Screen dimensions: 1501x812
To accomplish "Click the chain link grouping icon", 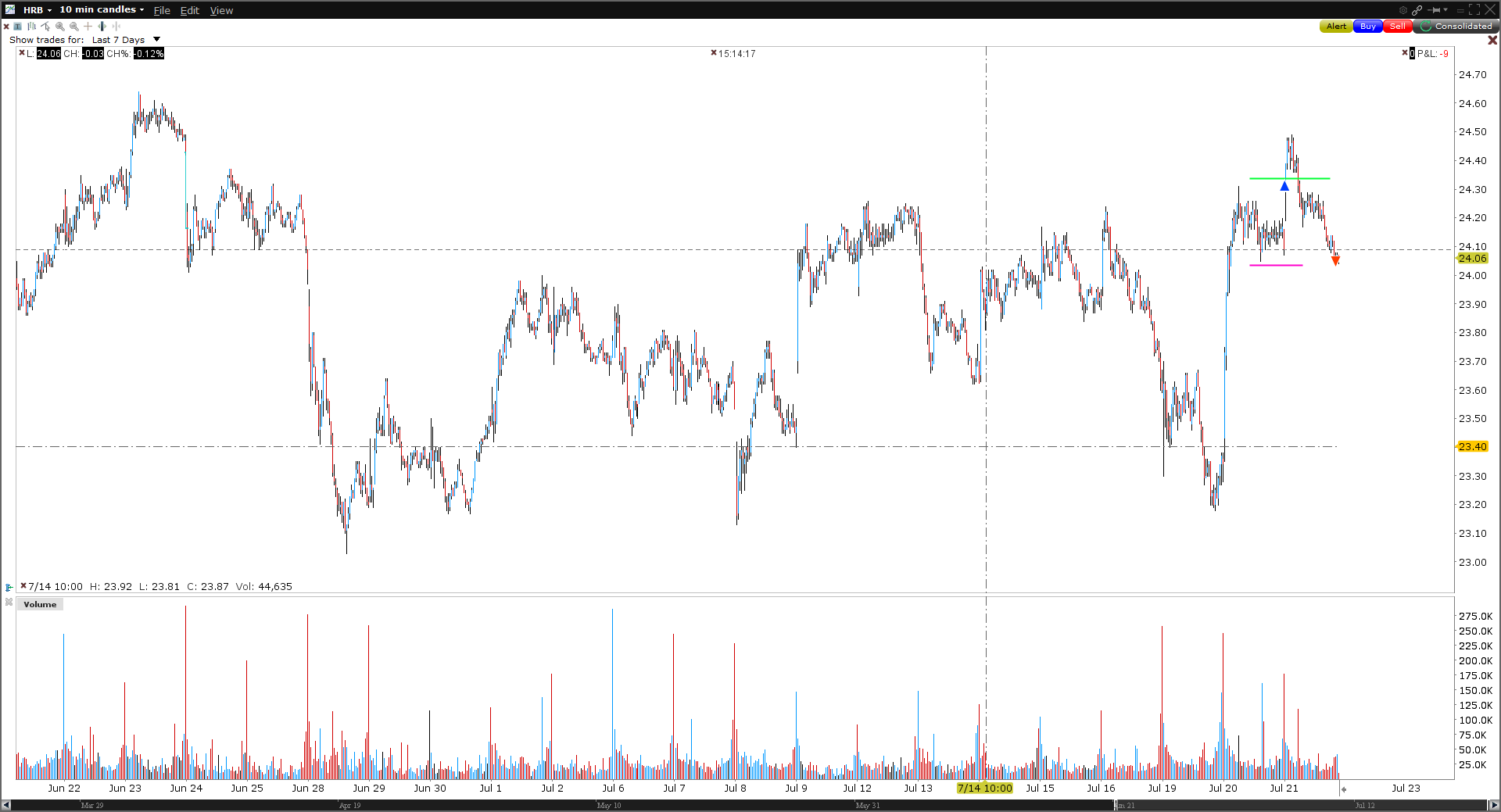I will (1417, 10).
